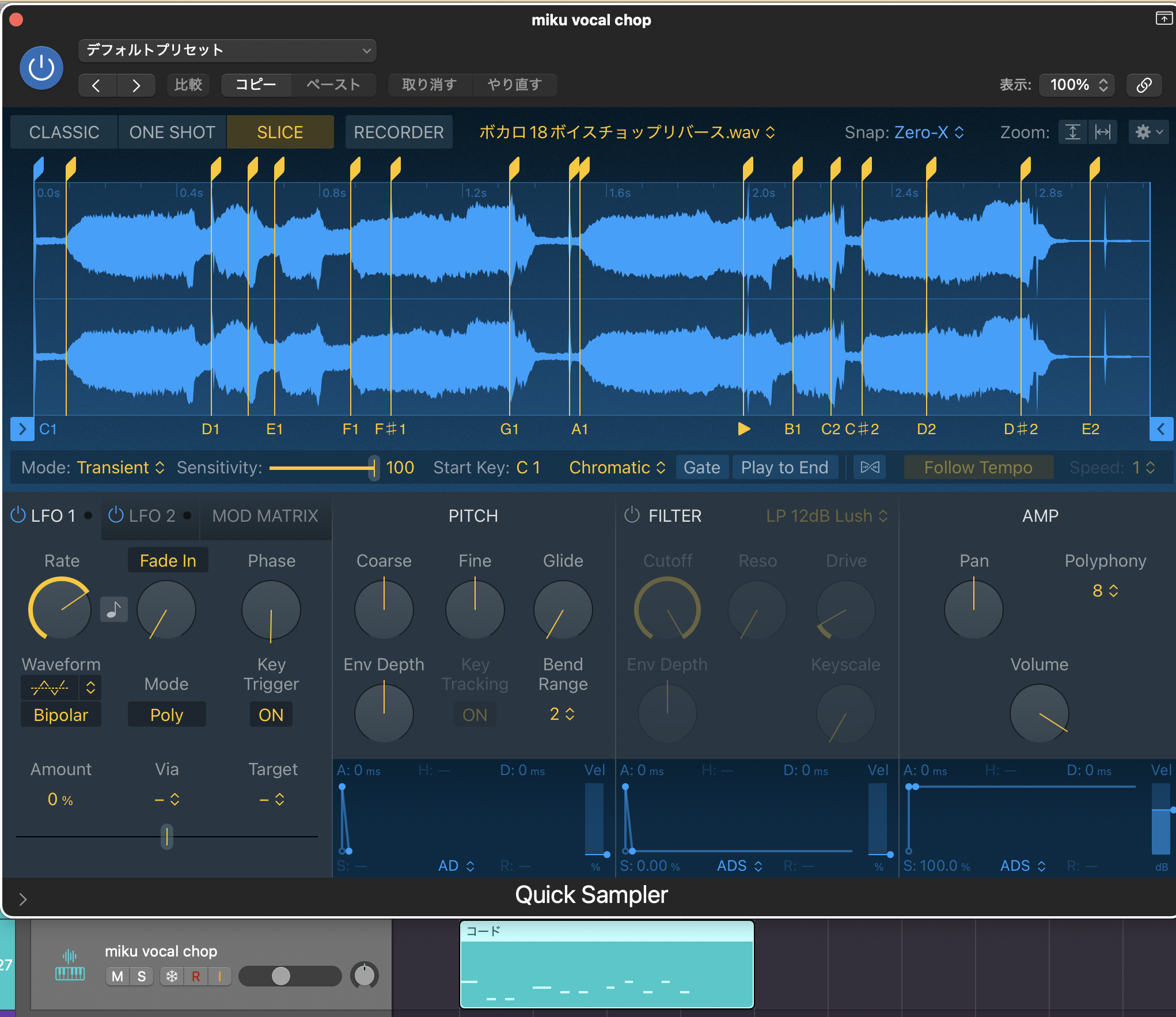Image resolution: width=1176 pixels, height=1017 pixels.
Task: Click the crossfade bowtie icon in slice bar
Action: [x=870, y=467]
